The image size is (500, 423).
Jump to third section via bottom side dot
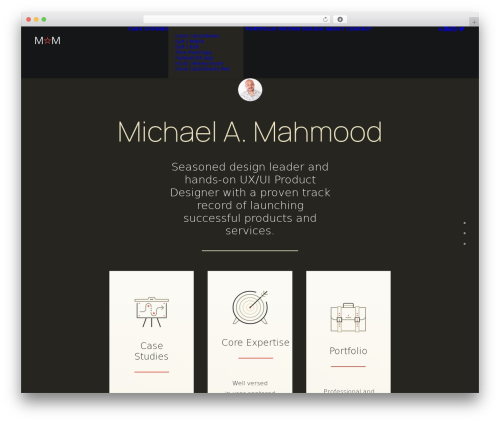(x=465, y=244)
